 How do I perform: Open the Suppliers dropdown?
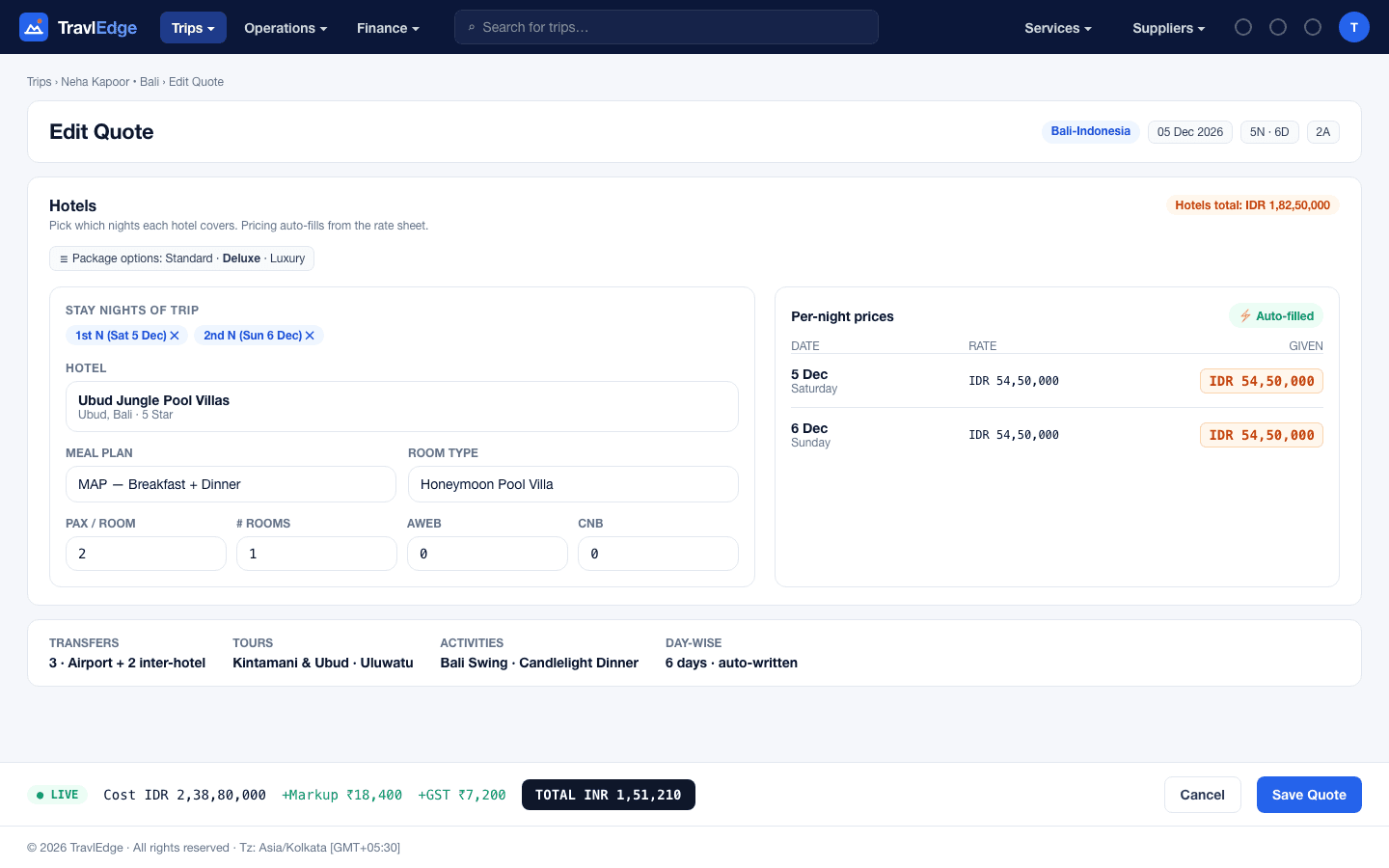[x=1168, y=28]
